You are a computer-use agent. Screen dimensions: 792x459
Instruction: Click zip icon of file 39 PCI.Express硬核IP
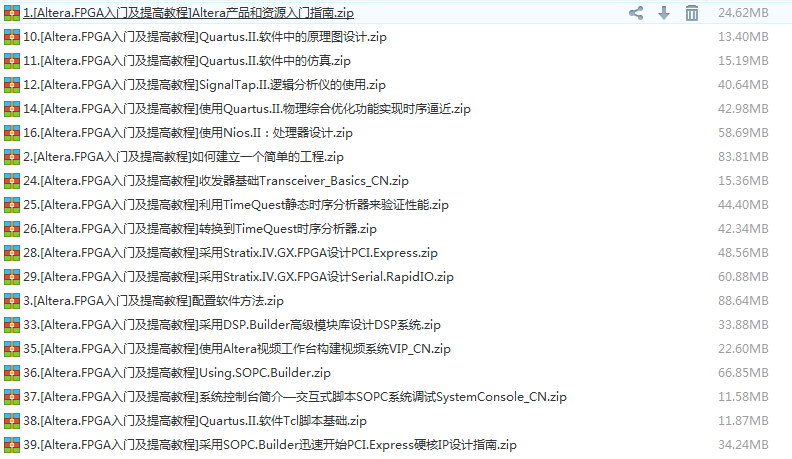[12, 444]
